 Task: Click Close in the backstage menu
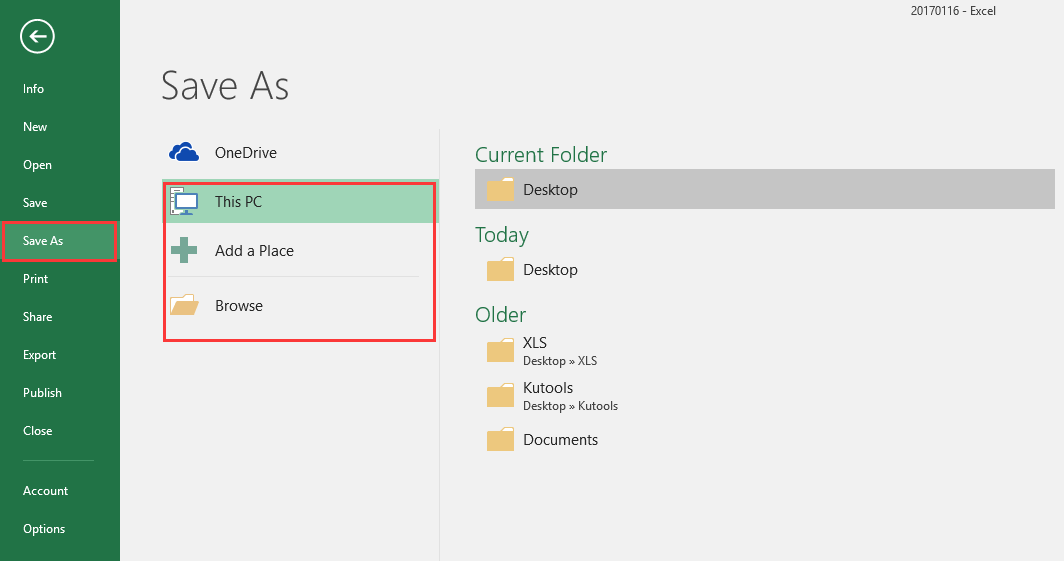pos(37,431)
